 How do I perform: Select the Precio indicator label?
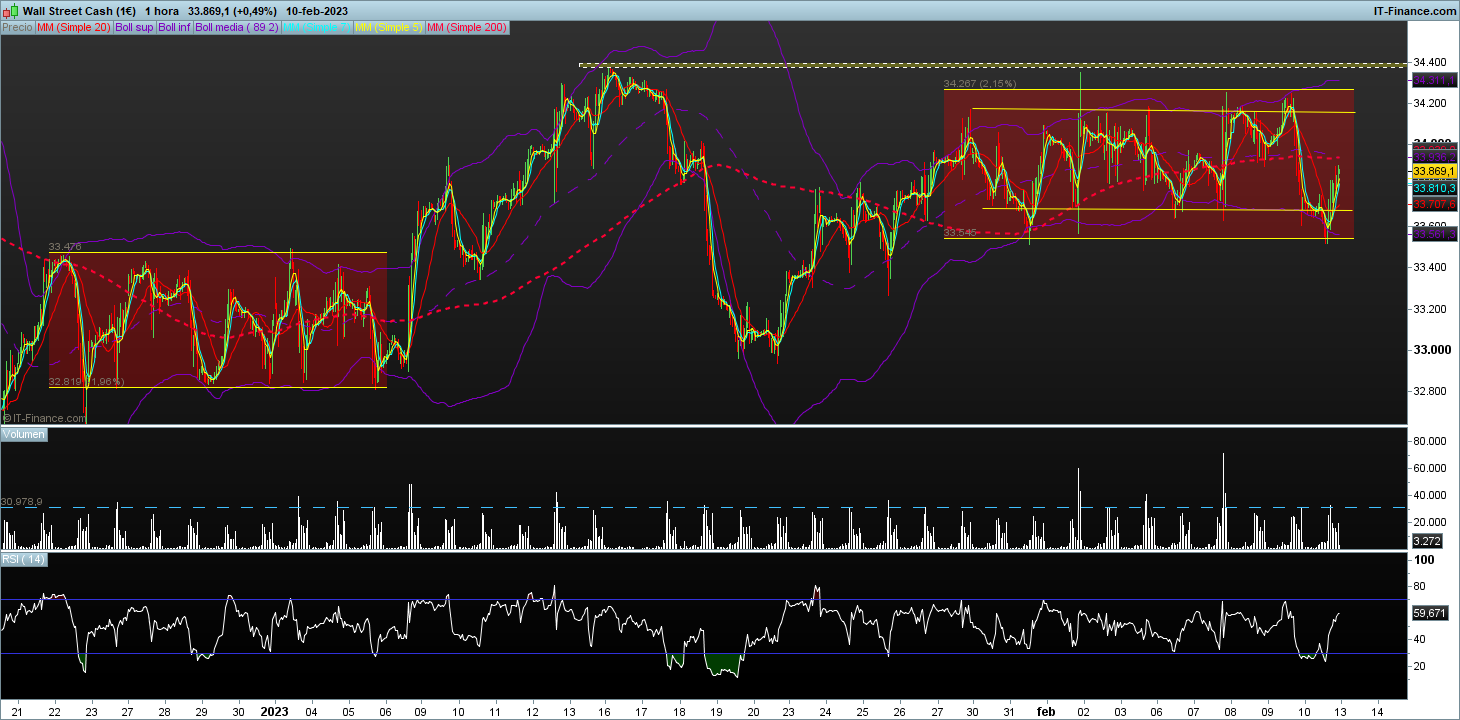17,28
